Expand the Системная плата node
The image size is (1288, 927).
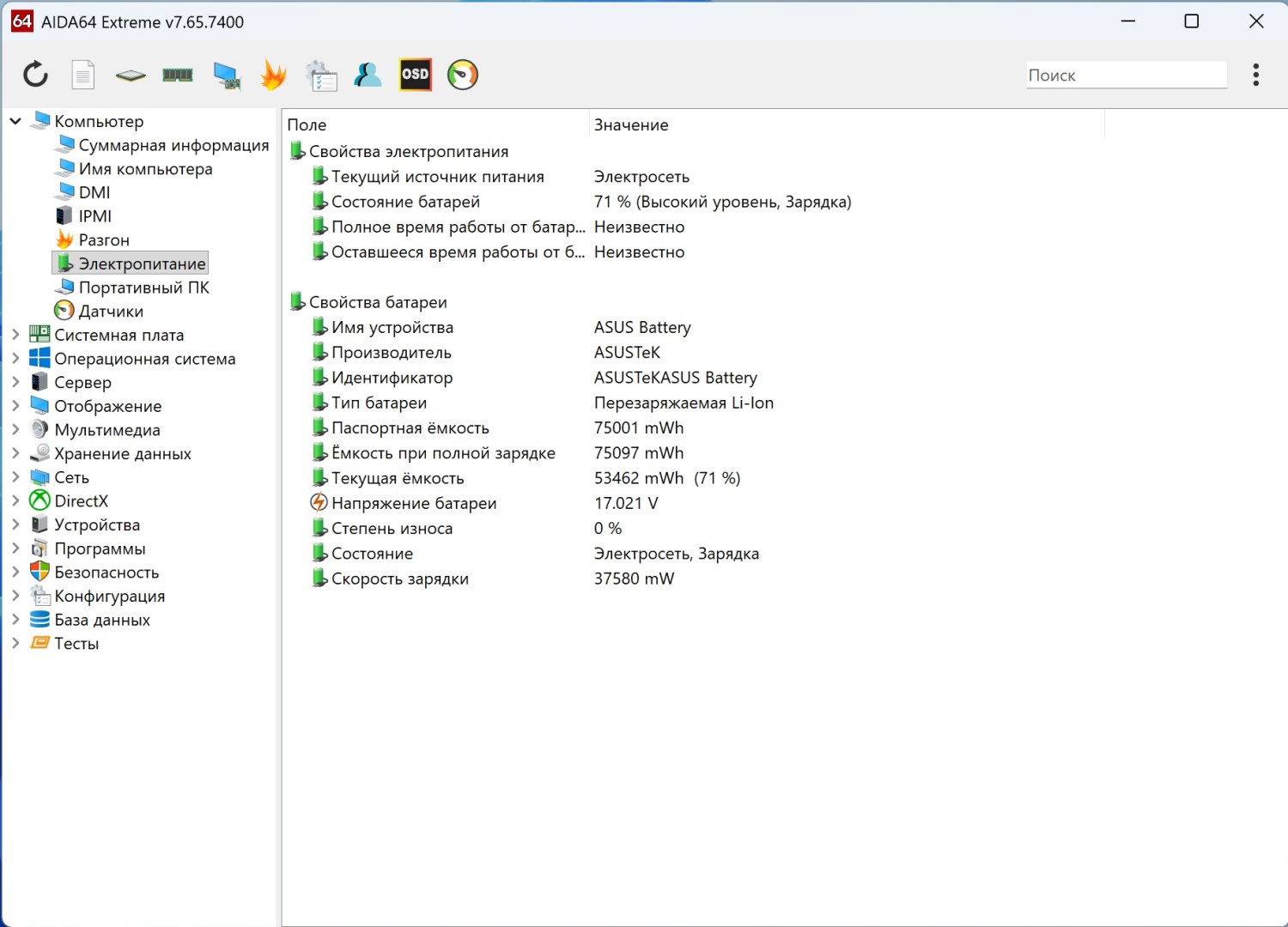pyautogui.click(x=15, y=335)
